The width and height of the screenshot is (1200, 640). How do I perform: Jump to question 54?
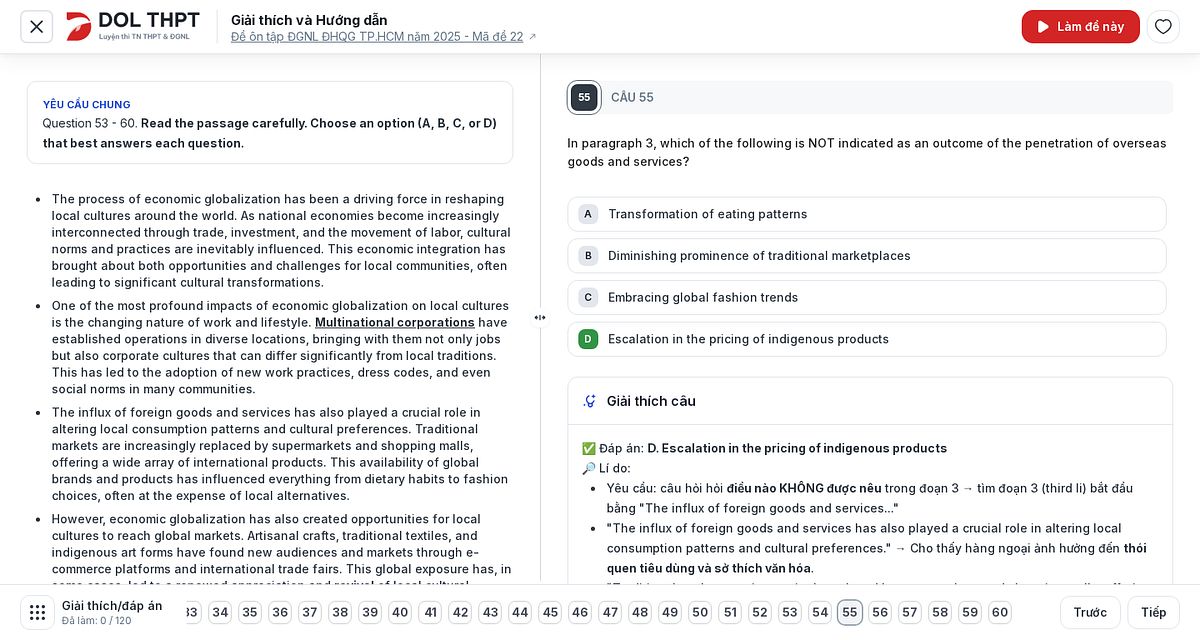(820, 612)
